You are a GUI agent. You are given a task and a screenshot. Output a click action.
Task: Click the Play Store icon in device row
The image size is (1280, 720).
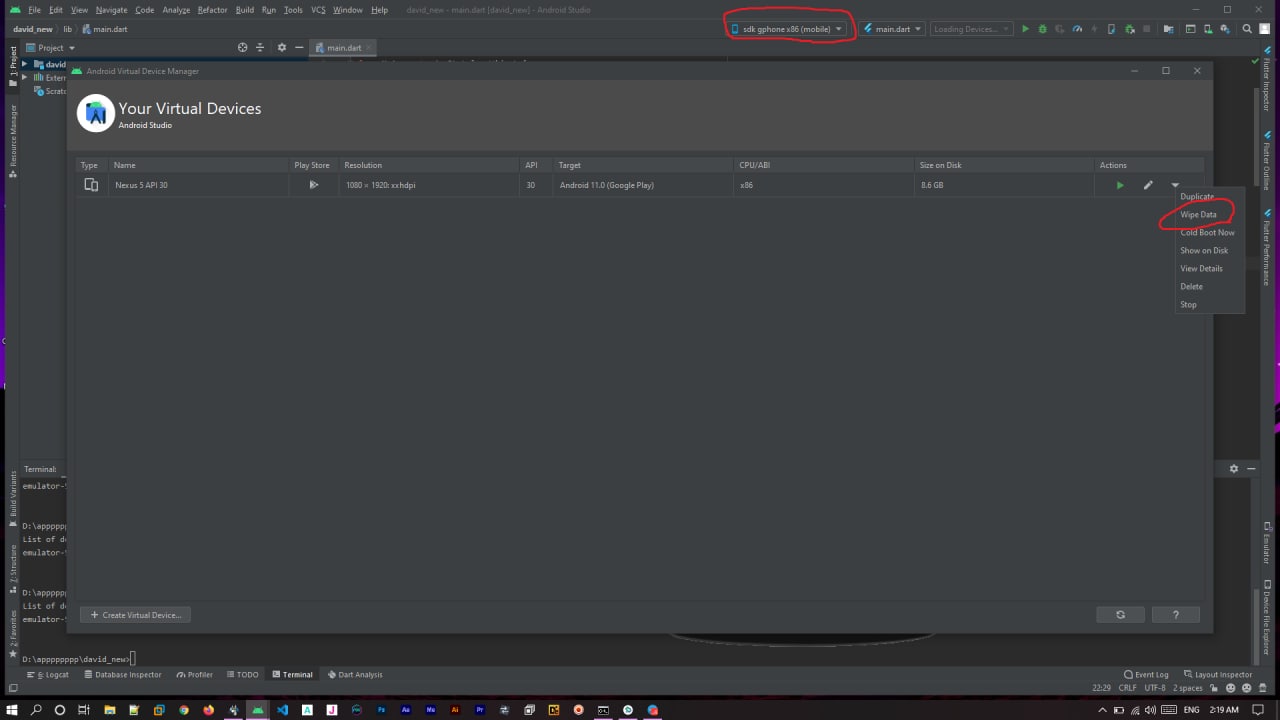(x=313, y=185)
